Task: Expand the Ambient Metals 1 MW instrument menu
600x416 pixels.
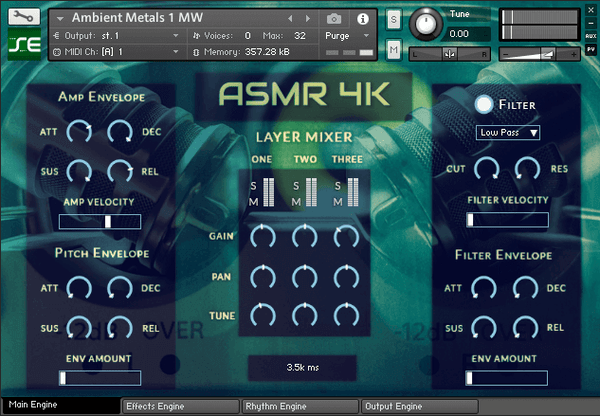Action: pyautogui.click(x=60, y=19)
